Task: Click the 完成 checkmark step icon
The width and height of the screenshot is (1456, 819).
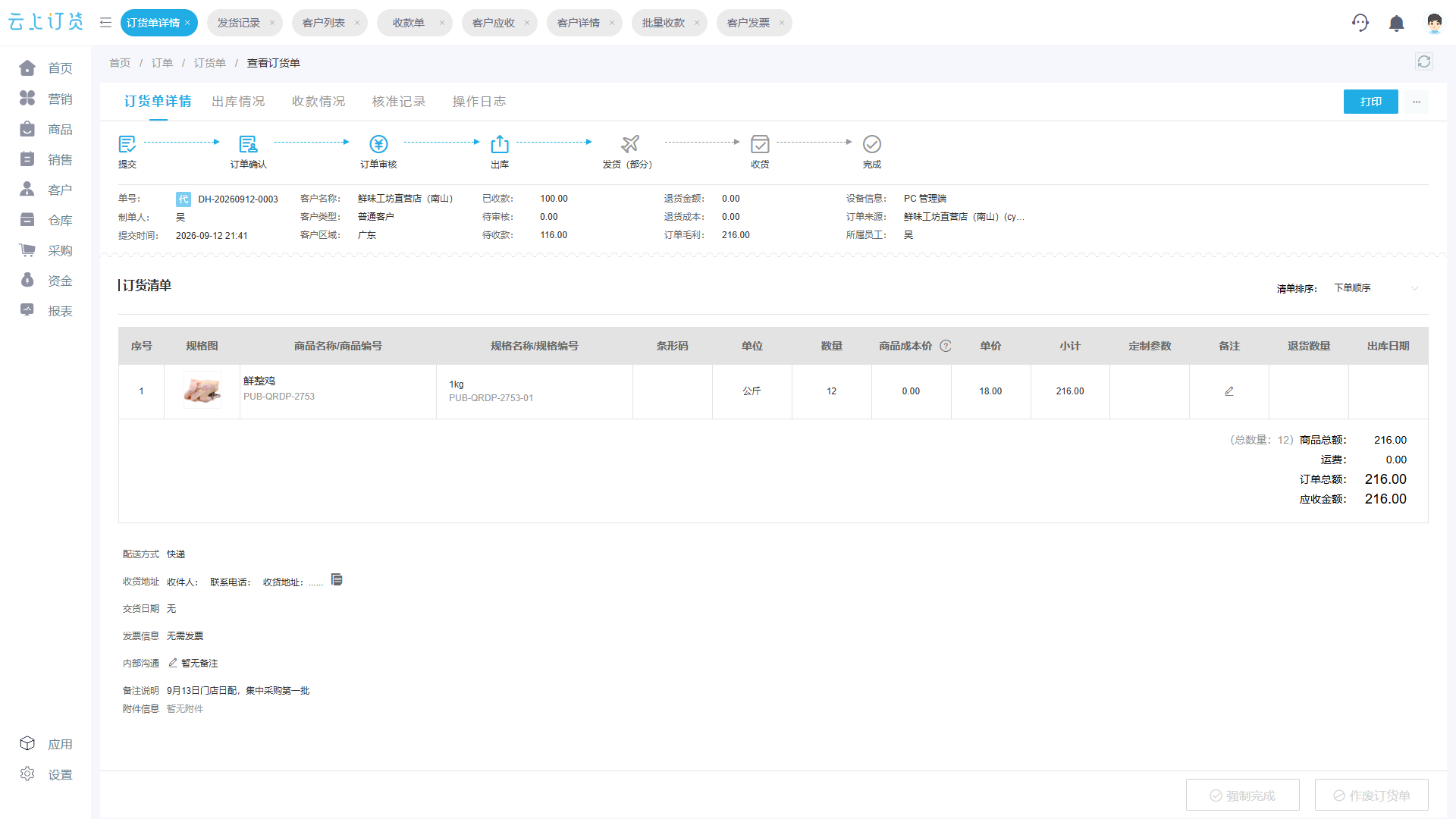Action: tap(872, 144)
